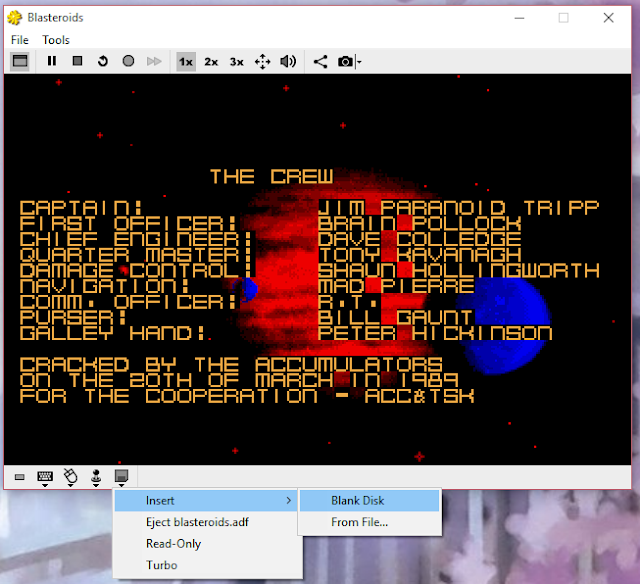The height and width of the screenshot is (584, 640).
Task: Reset the emulator with the restart arrow
Action: point(103,61)
